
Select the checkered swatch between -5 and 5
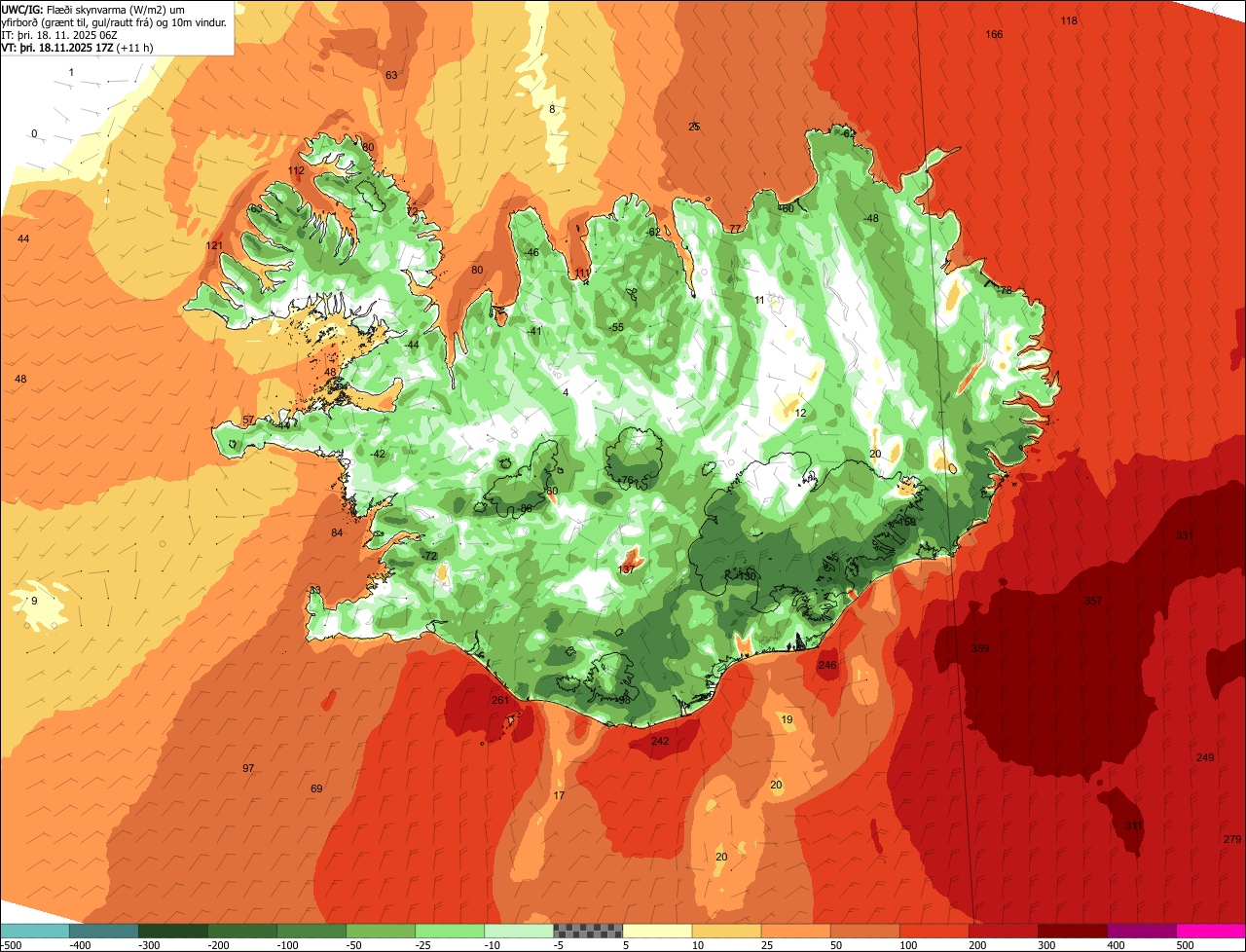pyautogui.click(x=587, y=931)
